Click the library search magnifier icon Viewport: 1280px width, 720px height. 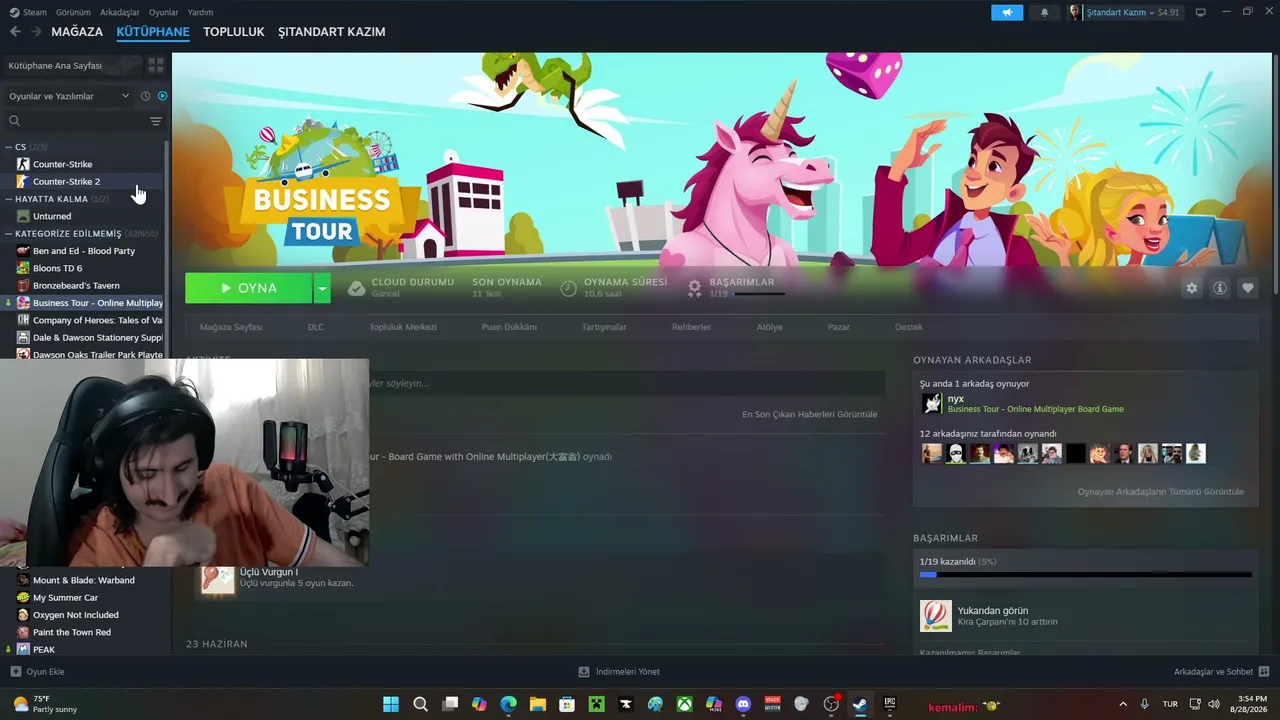point(15,121)
